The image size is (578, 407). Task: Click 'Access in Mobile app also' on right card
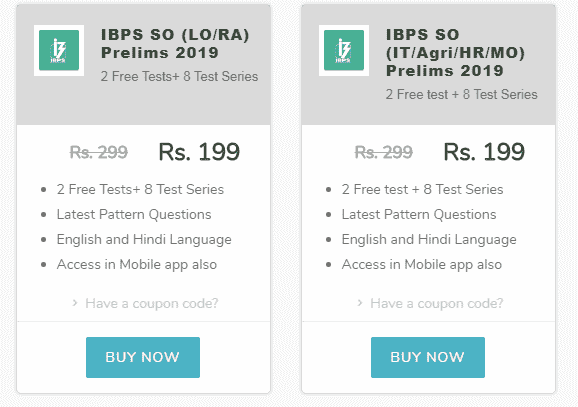pos(422,265)
